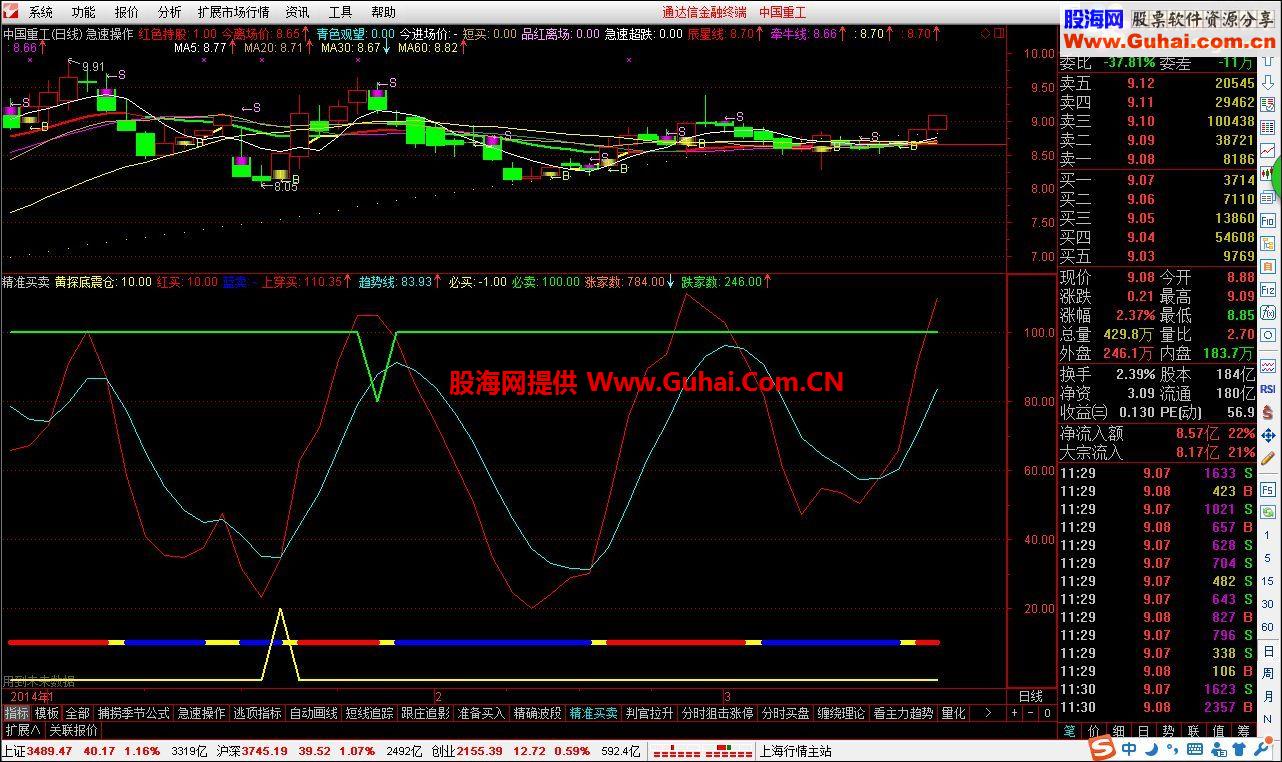Click the blue four-way move arrows icon

point(1267,434)
